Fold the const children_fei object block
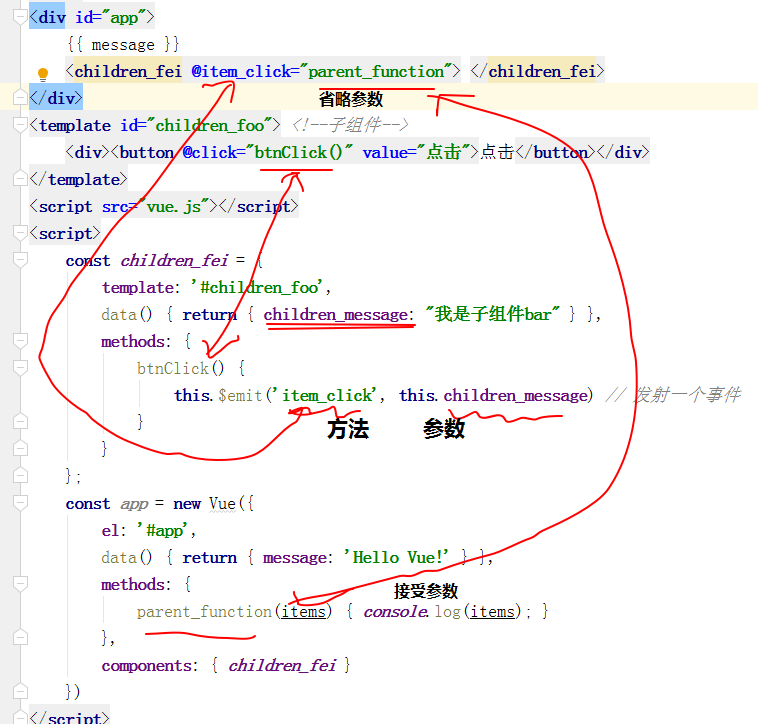This screenshot has height=724, width=758. 20,261
